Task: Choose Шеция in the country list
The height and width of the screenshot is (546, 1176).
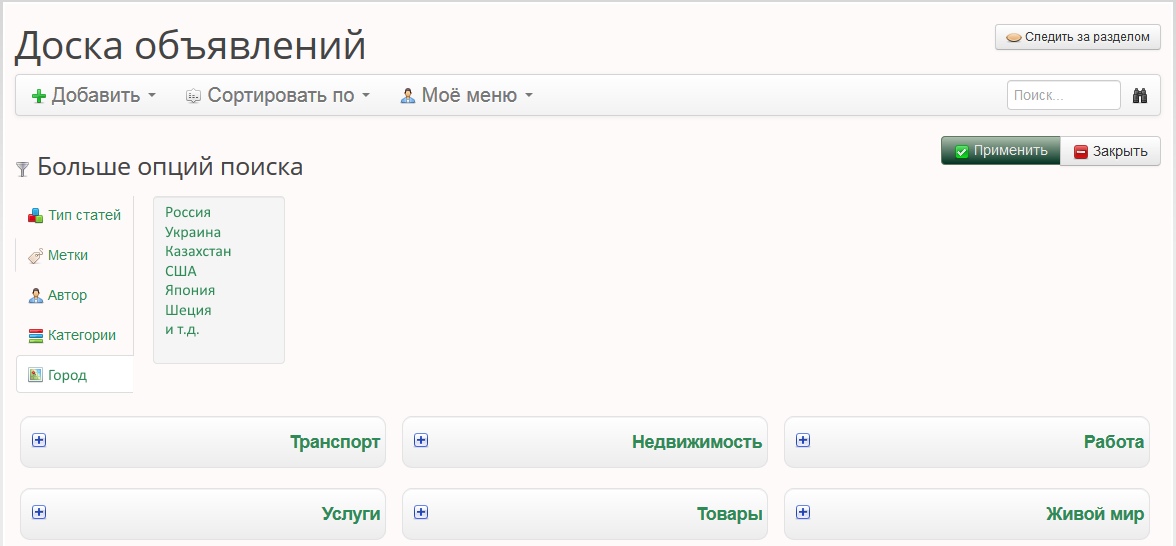Action: 188,310
